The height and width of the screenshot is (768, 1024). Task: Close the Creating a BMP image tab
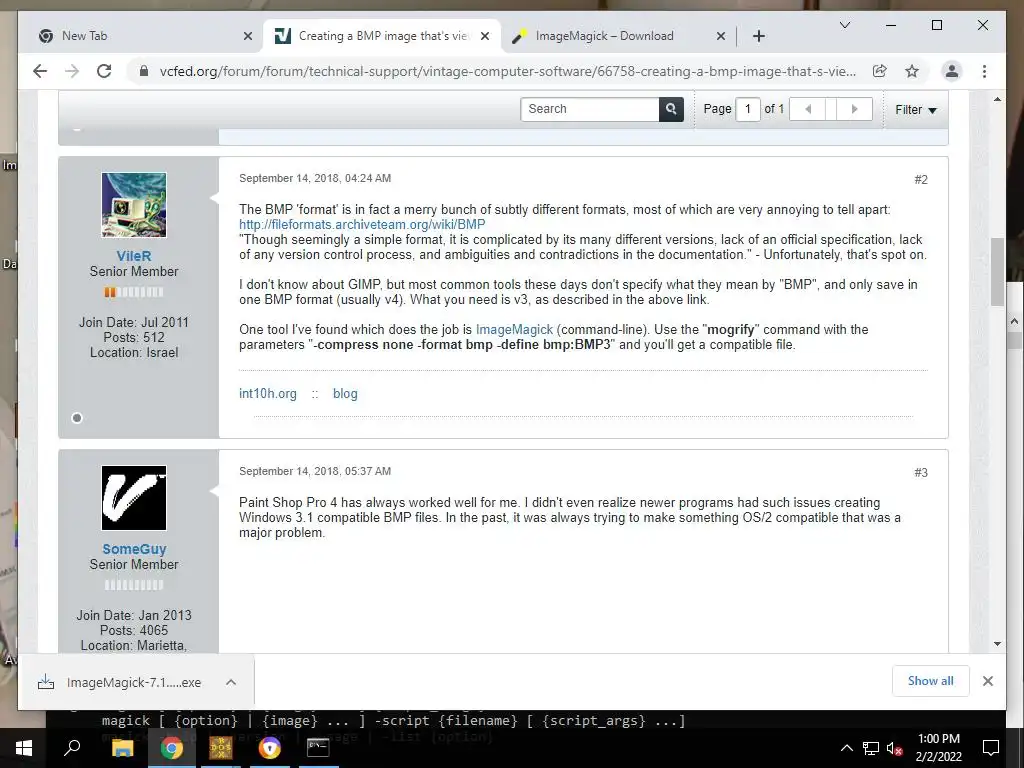pyautogui.click(x=485, y=36)
